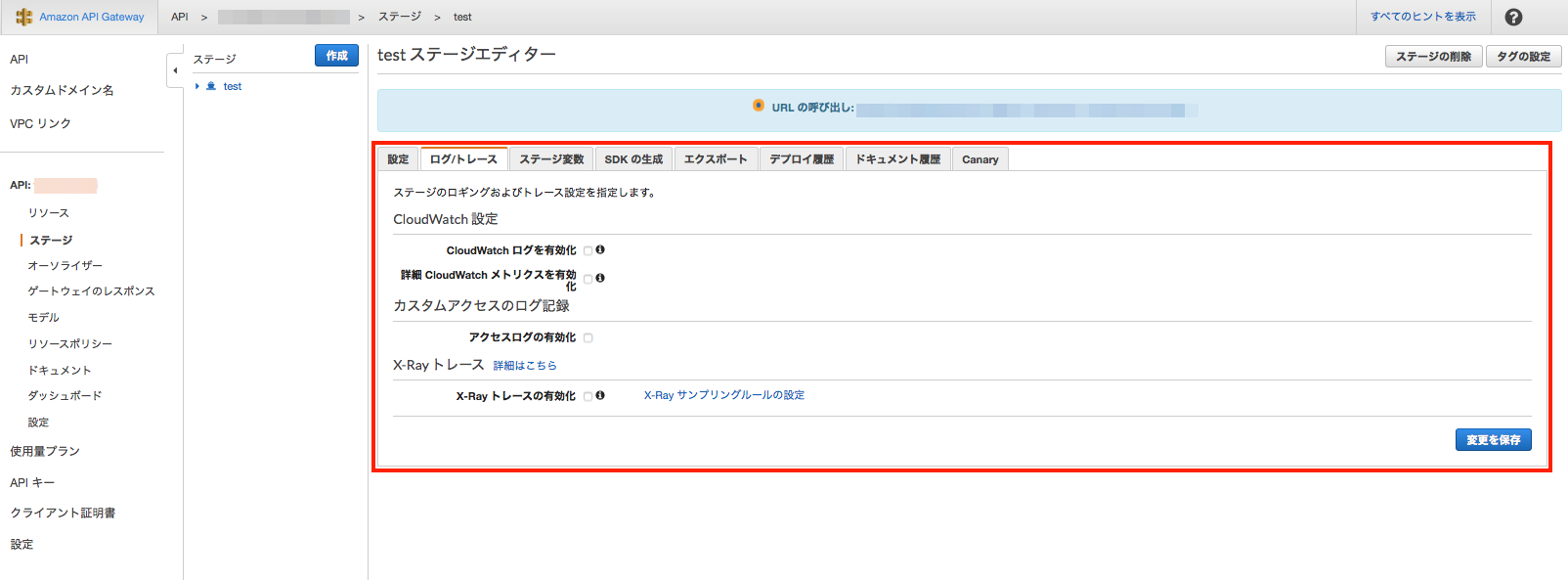Click the test stage icon in tree
This screenshot has width=1568, height=580.
(x=211, y=86)
